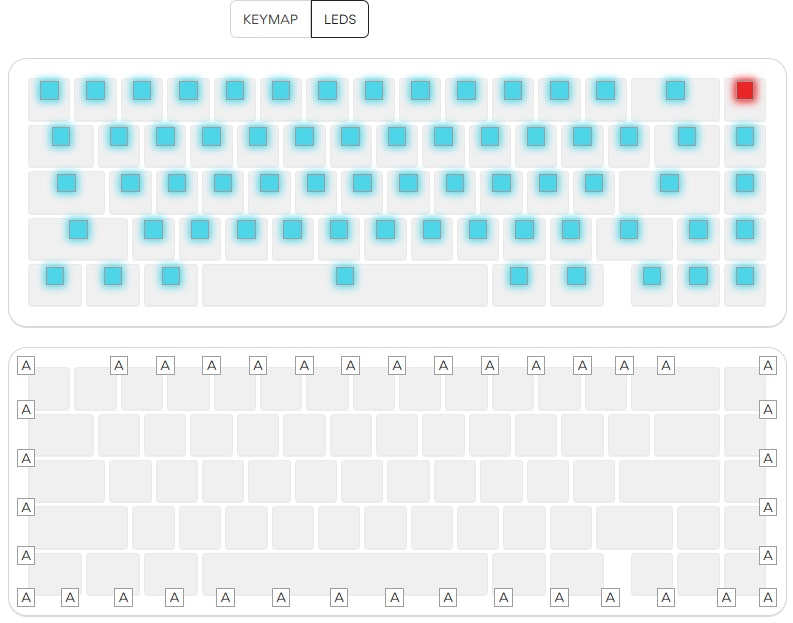Click the spacebar in the lower keyboard layout

(x=345, y=574)
